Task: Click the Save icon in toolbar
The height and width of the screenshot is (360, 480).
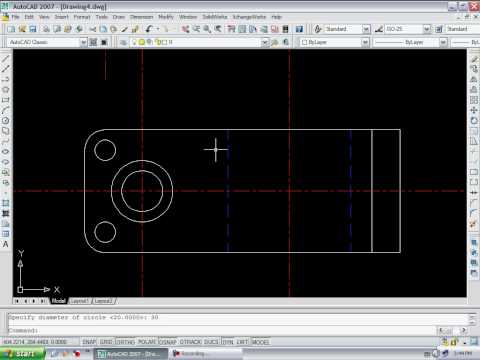Action: (x=33, y=29)
